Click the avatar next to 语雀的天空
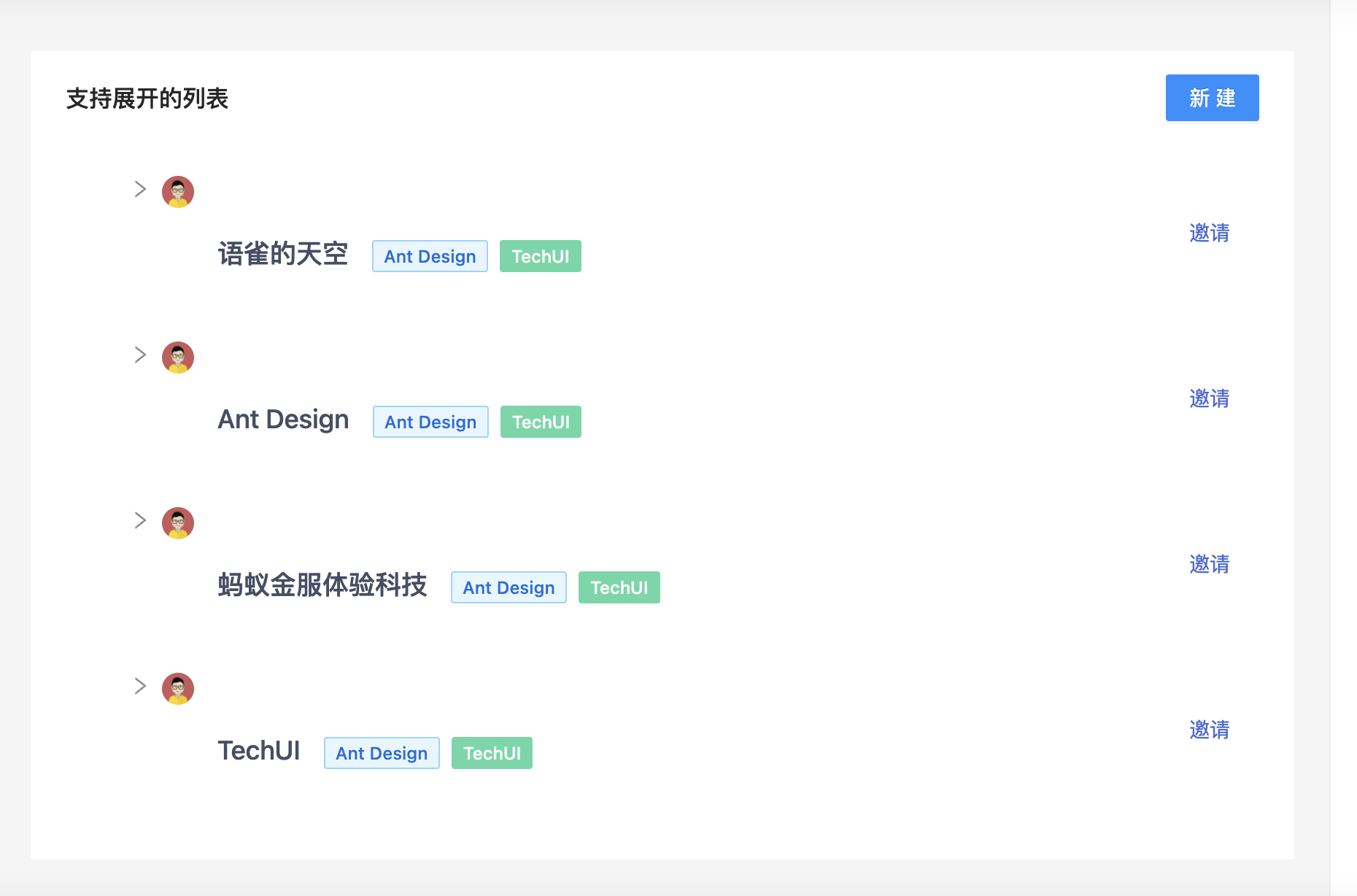The width and height of the screenshot is (1357, 896). click(177, 191)
